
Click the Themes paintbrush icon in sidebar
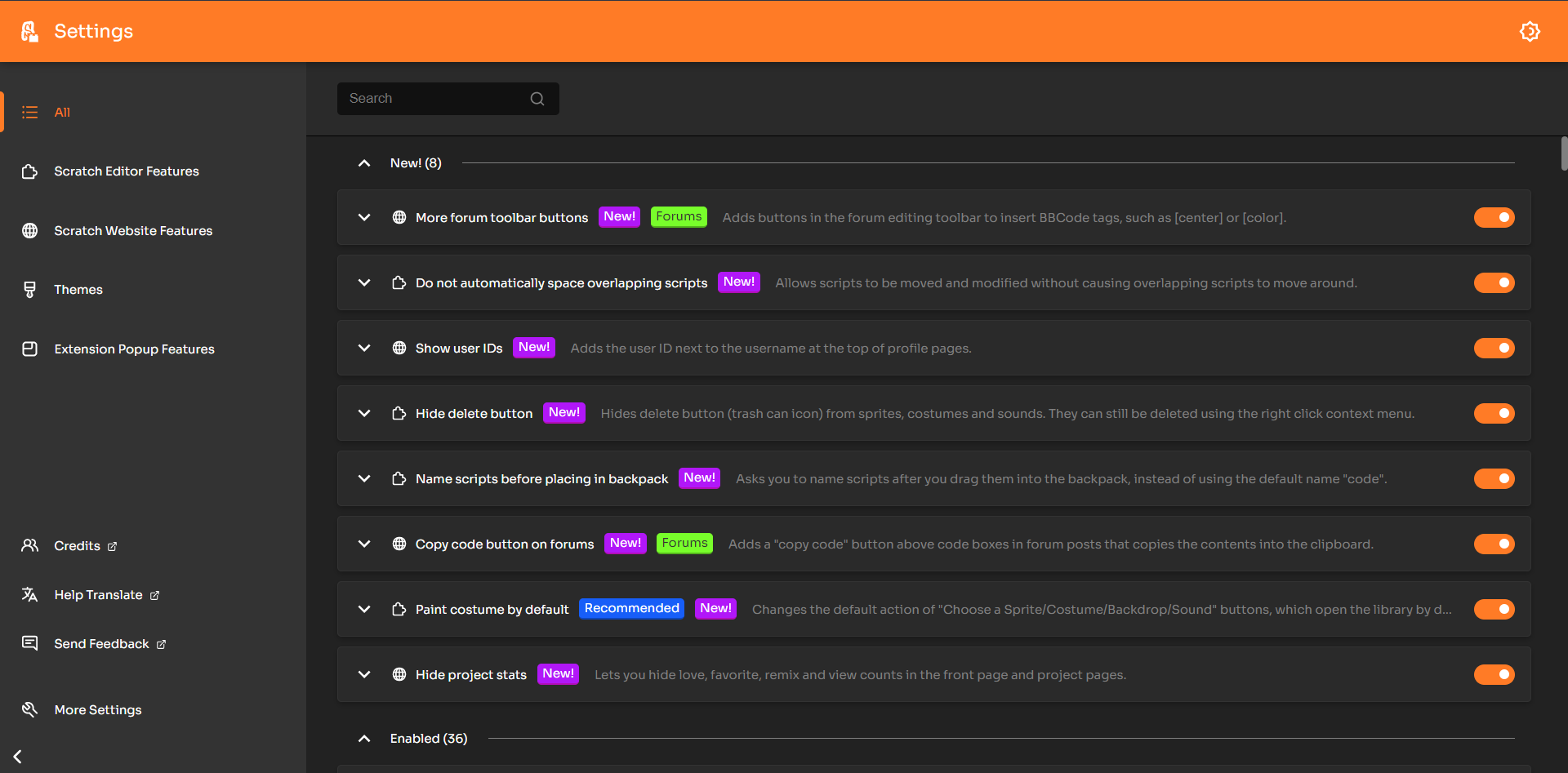(30, 289)
